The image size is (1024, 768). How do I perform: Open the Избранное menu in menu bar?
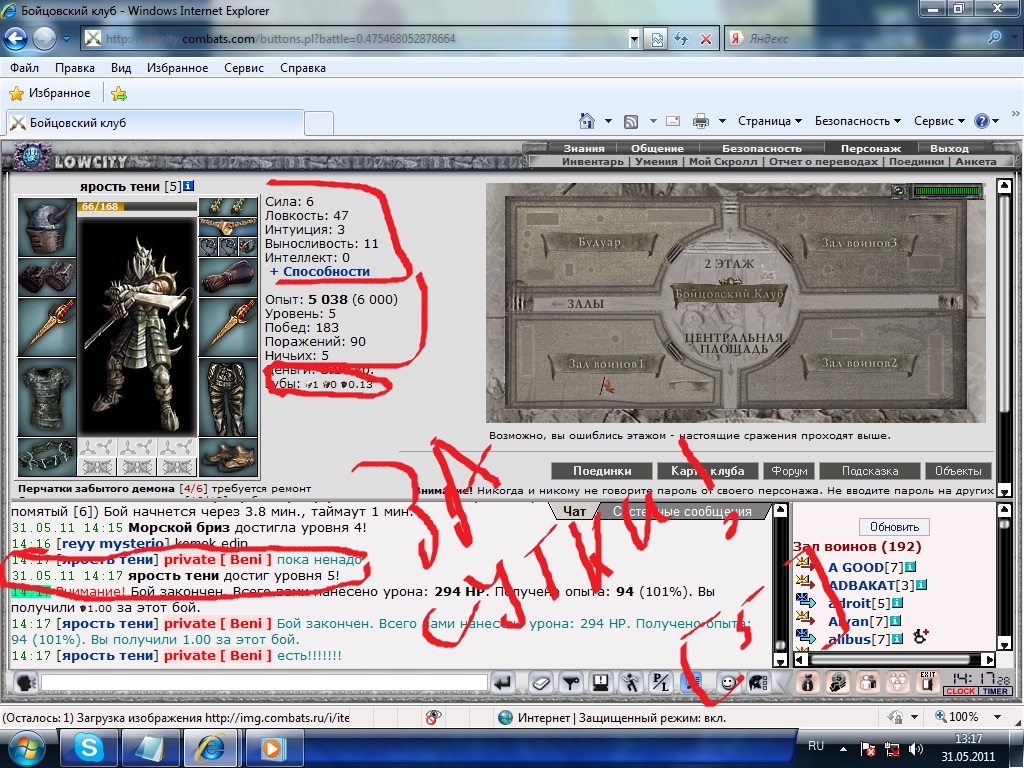177,68
